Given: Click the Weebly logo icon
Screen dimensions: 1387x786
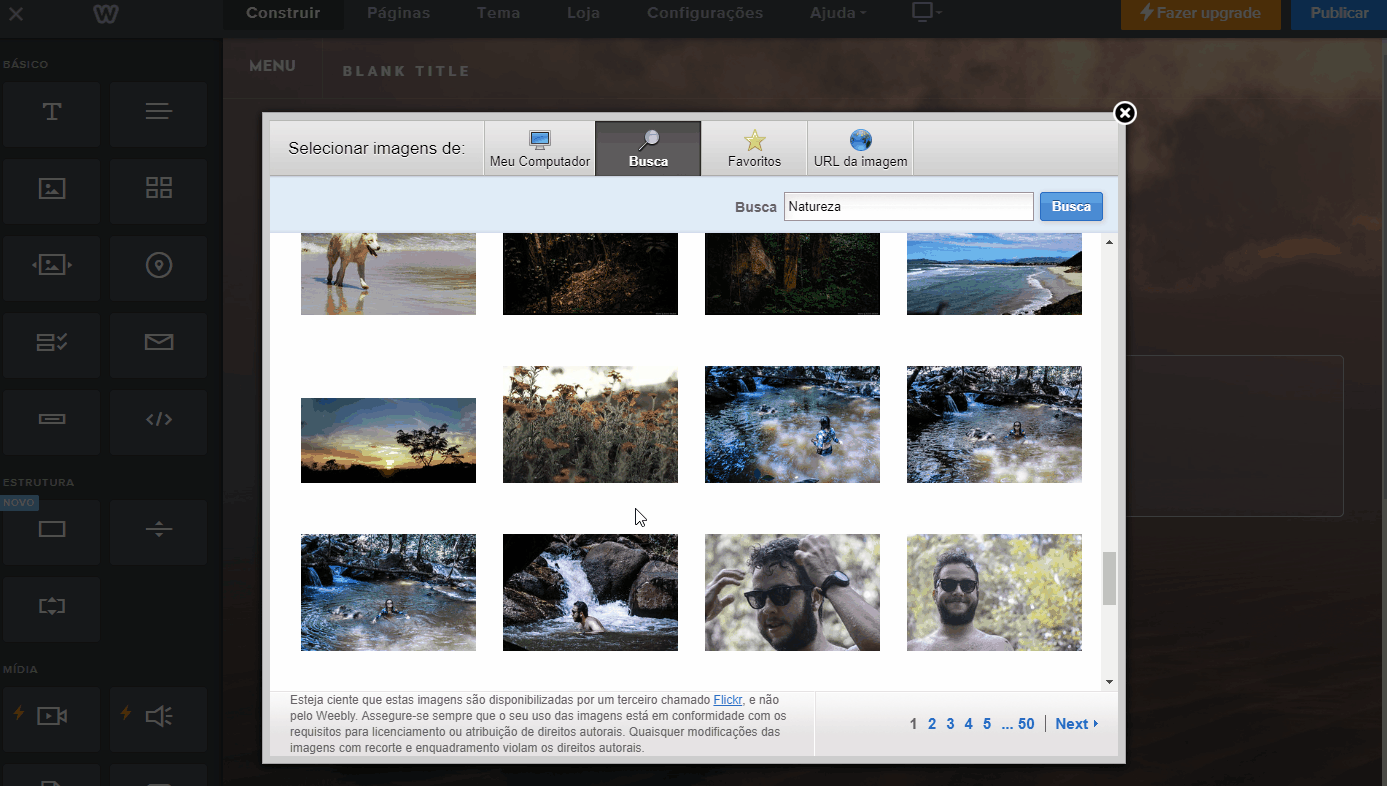Looking at the screenshot, I should (x=108, y=14).
